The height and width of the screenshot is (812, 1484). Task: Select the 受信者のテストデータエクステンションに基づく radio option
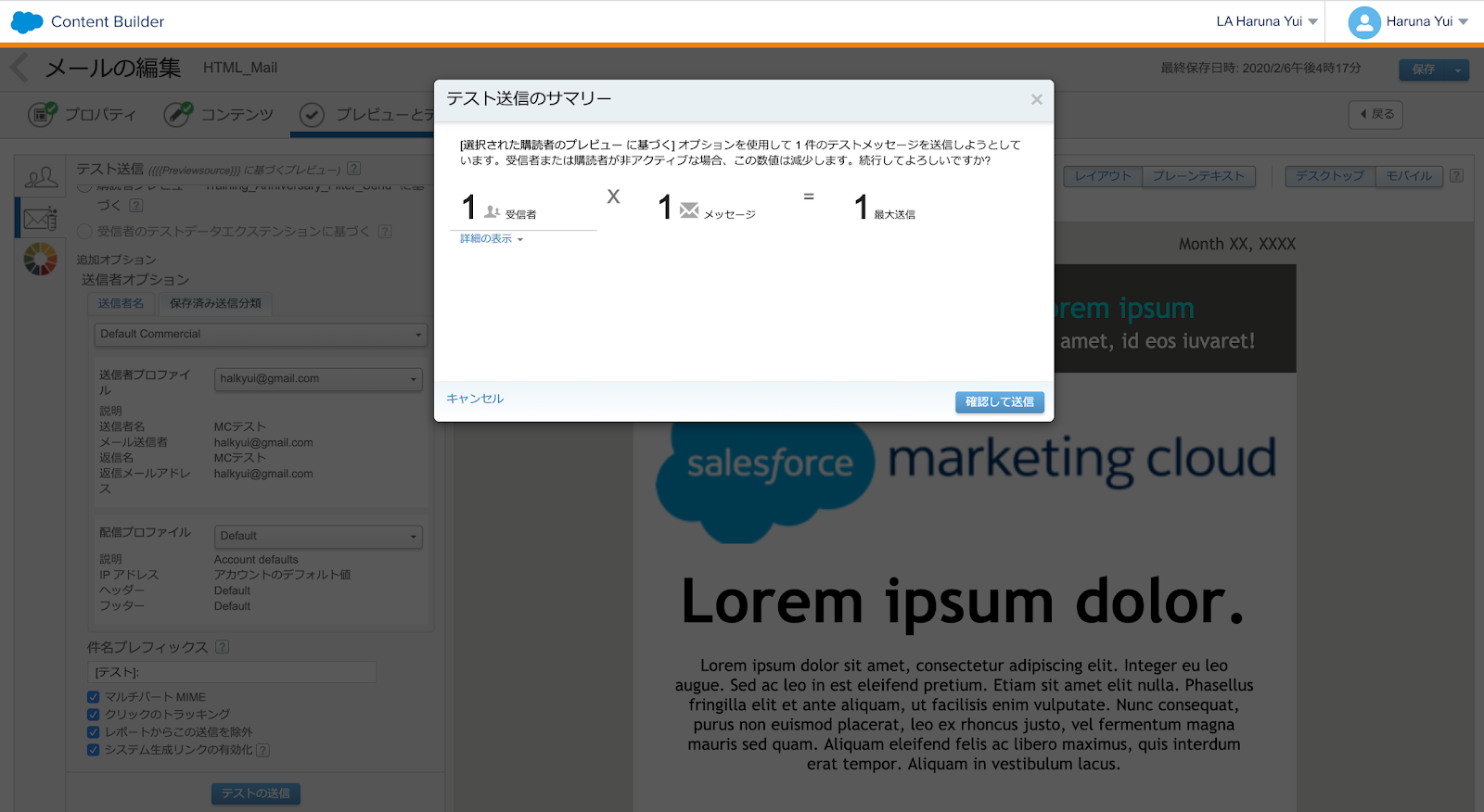click(x=84, y=231)
